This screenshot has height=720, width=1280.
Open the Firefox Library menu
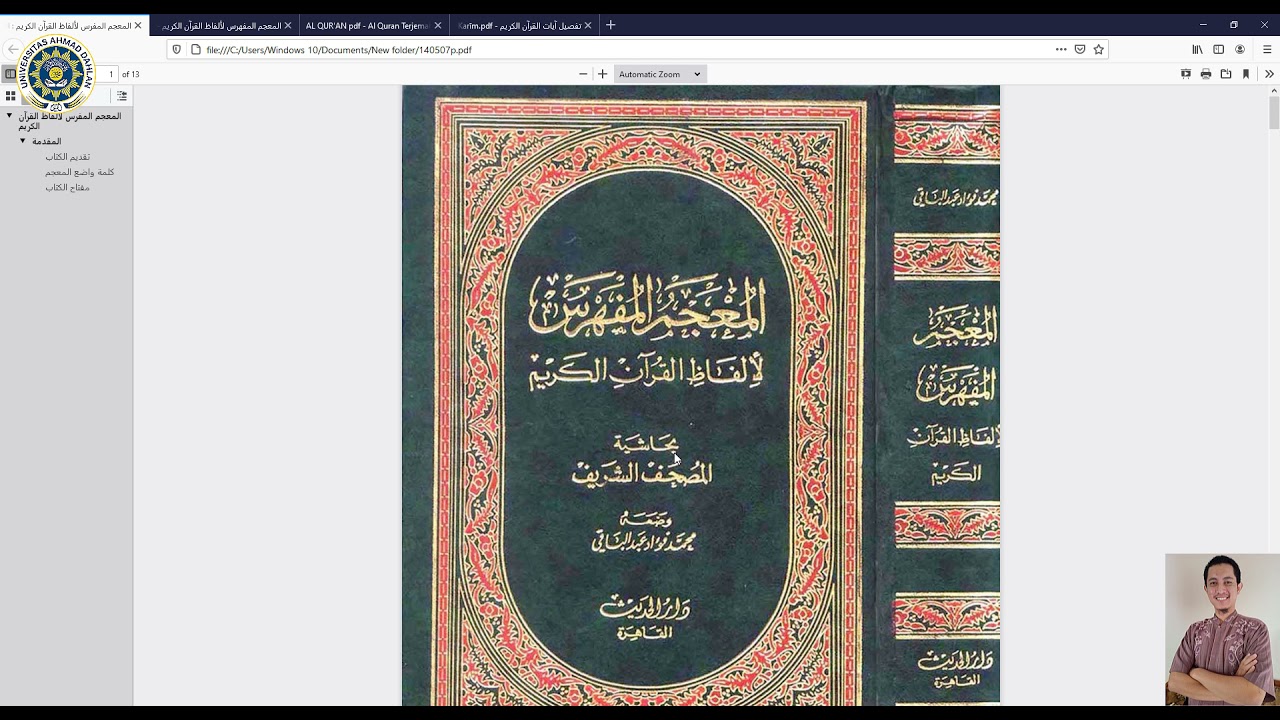(1197, 49)
